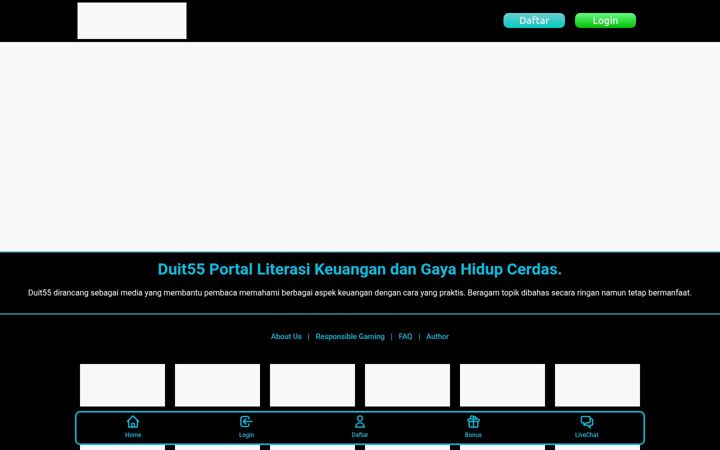Visit the FAQ footer link

[x=405, y=337]
